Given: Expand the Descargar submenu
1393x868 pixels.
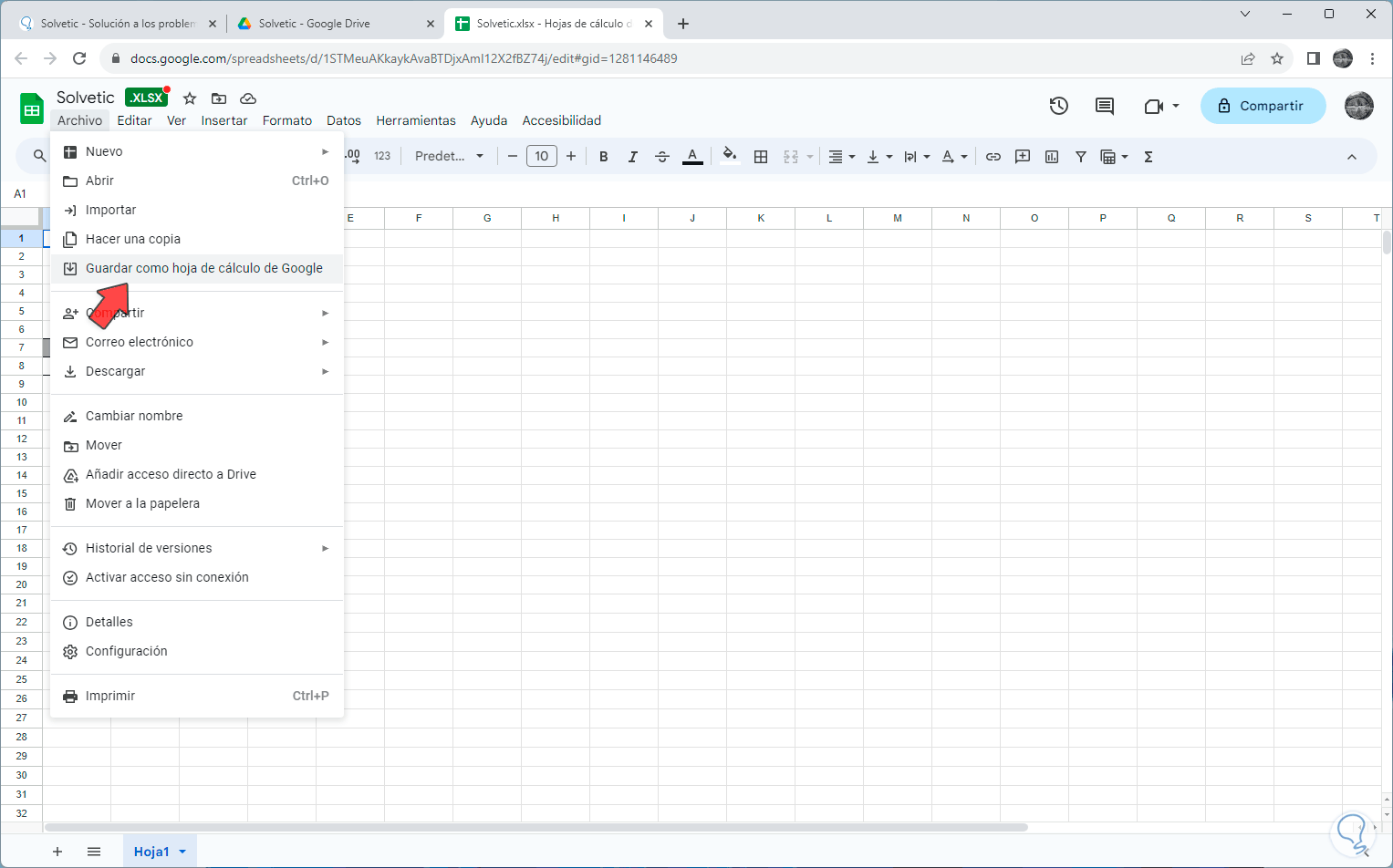Looking at the screenshot, I should (x=197, y=371).
